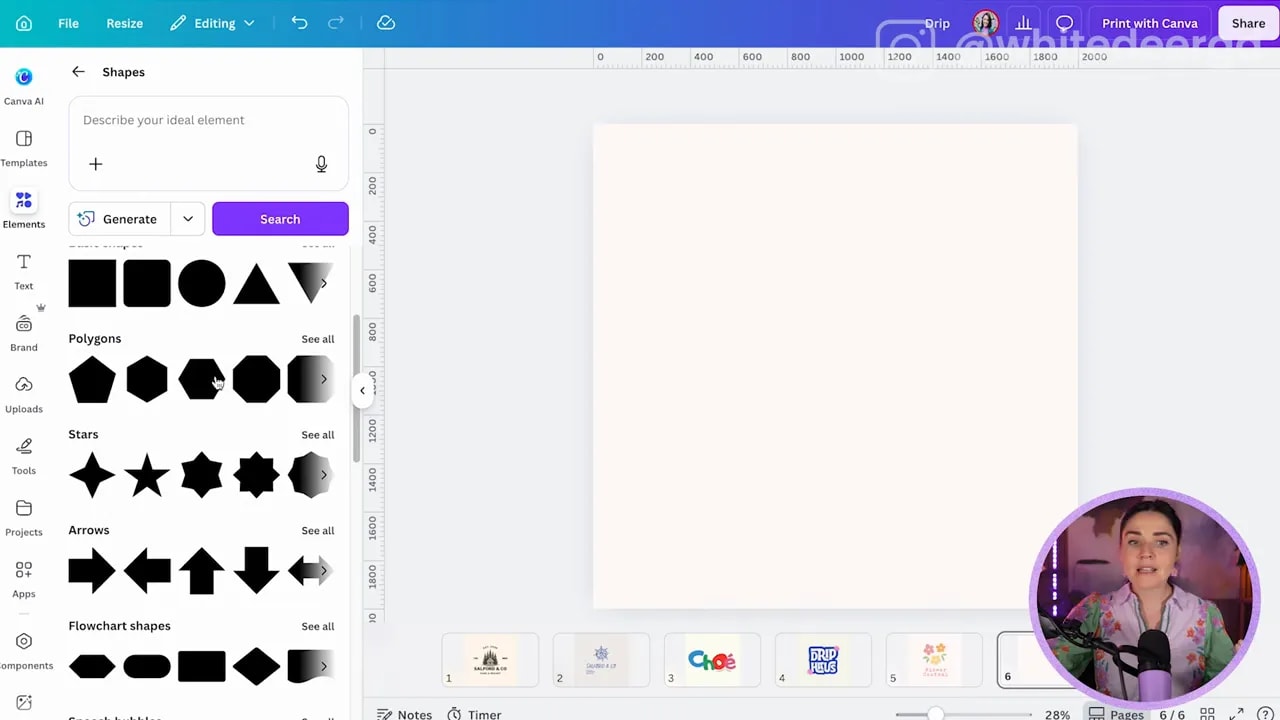
Task: Open the Notes panel
Action: (x=404, y=714)
